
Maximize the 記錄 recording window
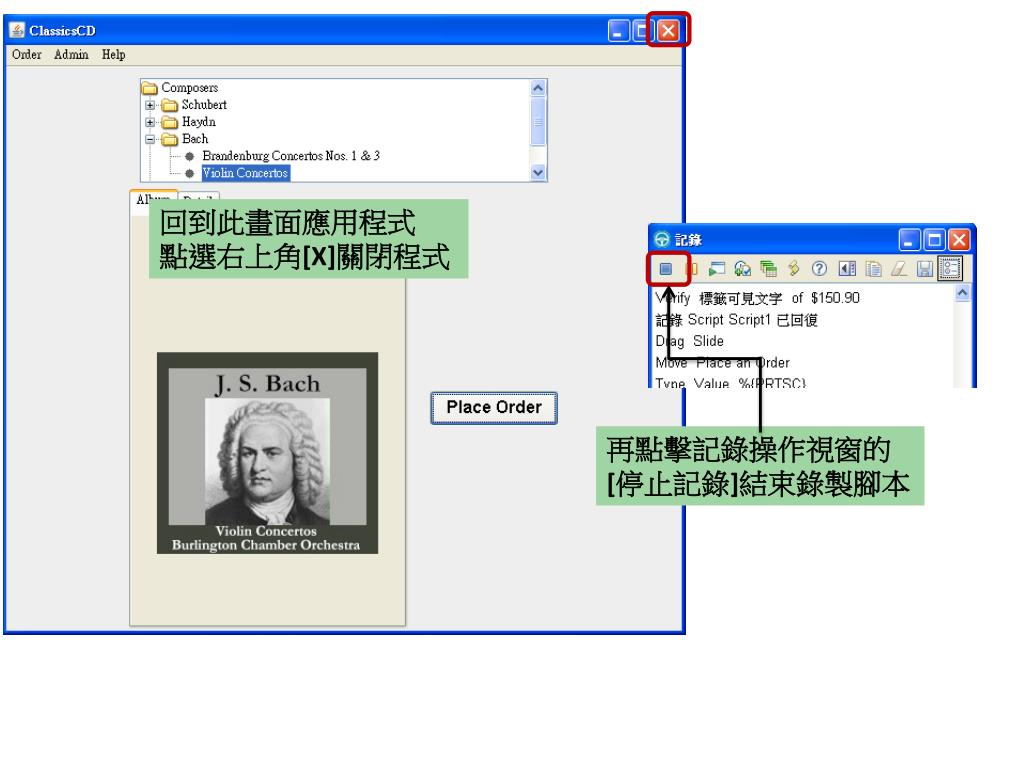934,240
